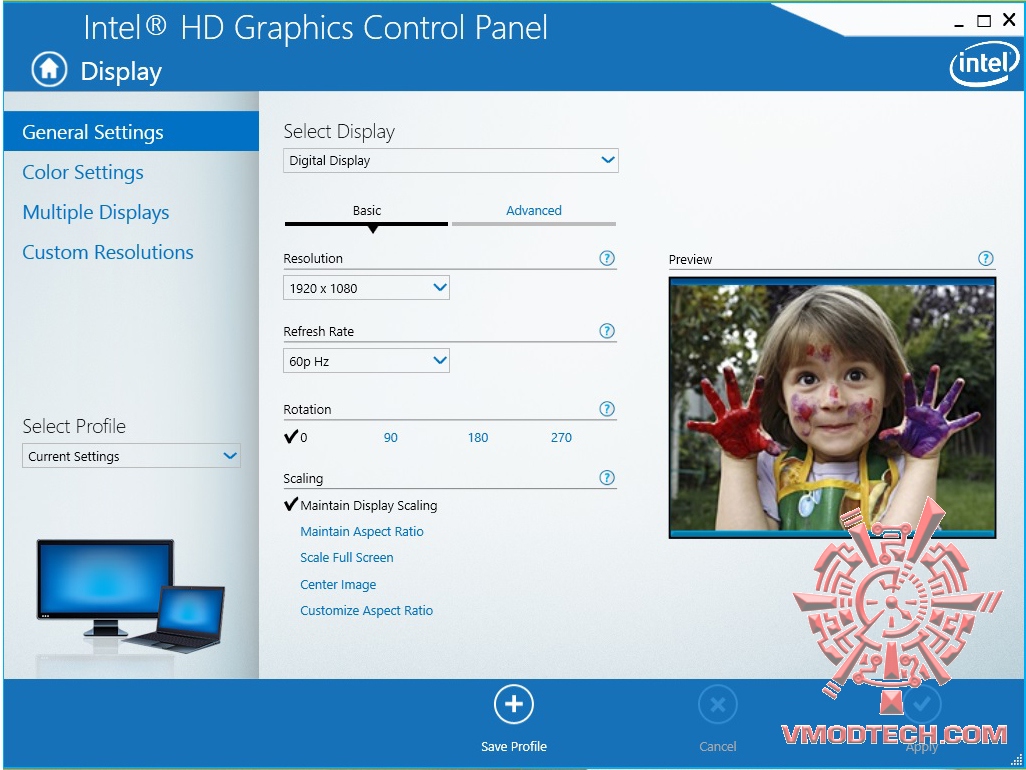The image size is (1026, 770).
Task: Open Custom Resolutions in sidebar
Action: (108, 253)
